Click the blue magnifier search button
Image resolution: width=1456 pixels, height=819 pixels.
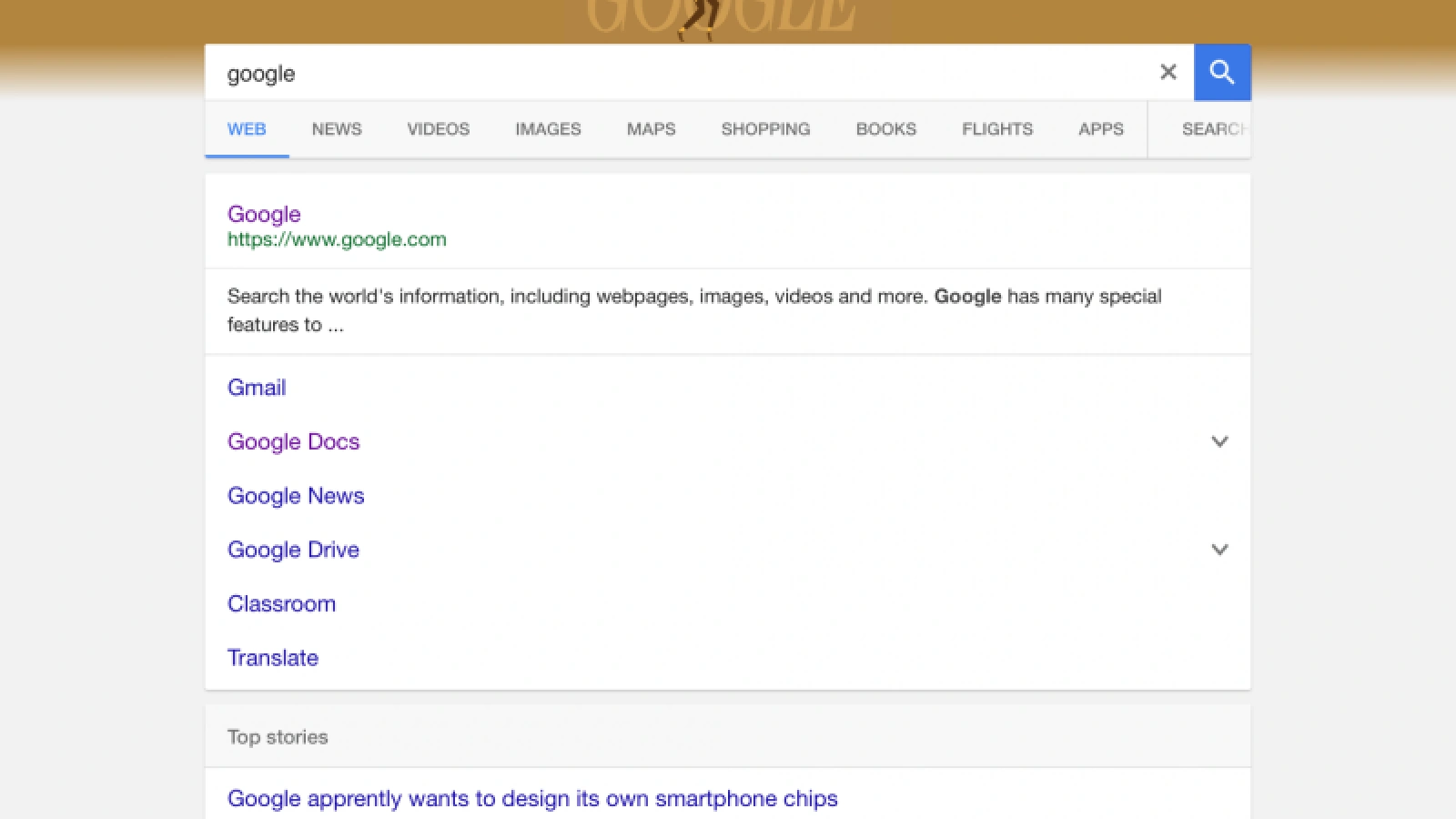point(1222,72)
